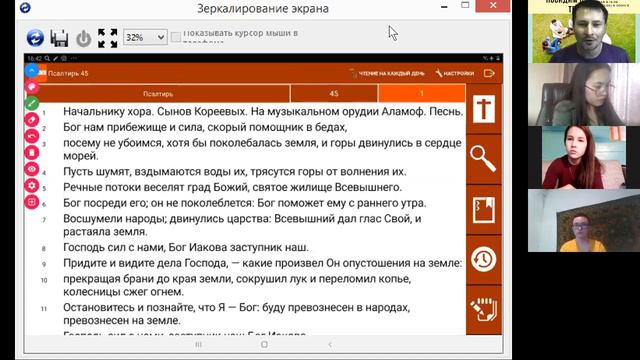This screenshot has height=360, width=640.
Task: Select the Псалтирь book tab
Action: [158, 94]
